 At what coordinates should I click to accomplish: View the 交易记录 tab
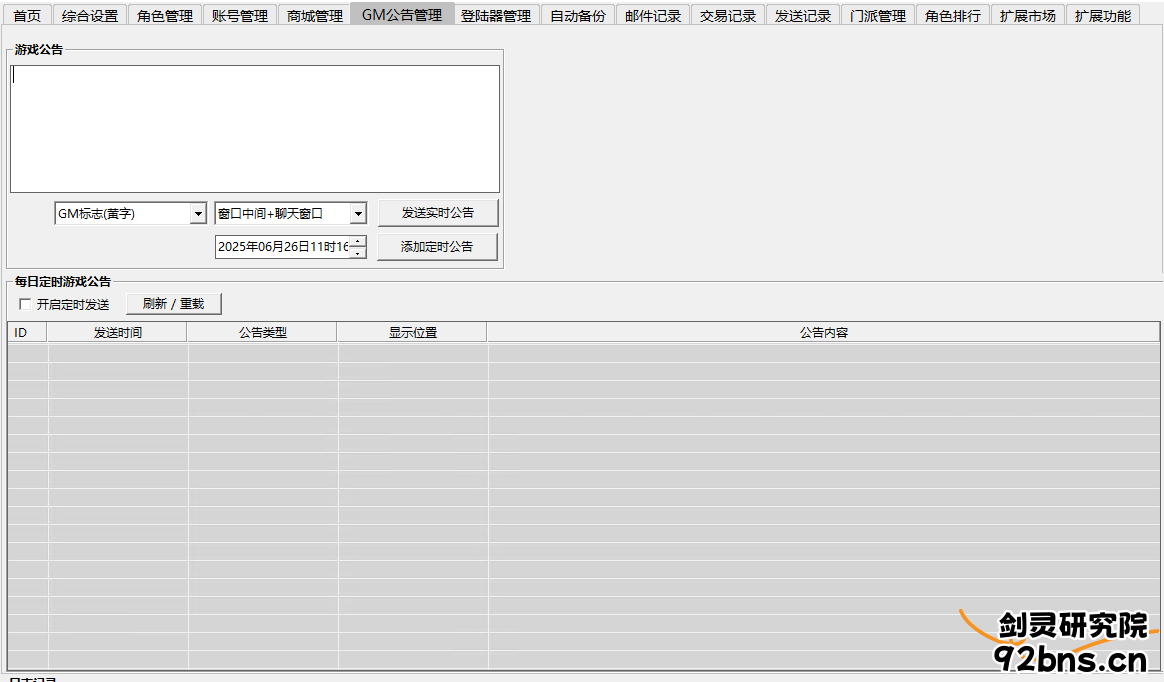coord(728,16)
